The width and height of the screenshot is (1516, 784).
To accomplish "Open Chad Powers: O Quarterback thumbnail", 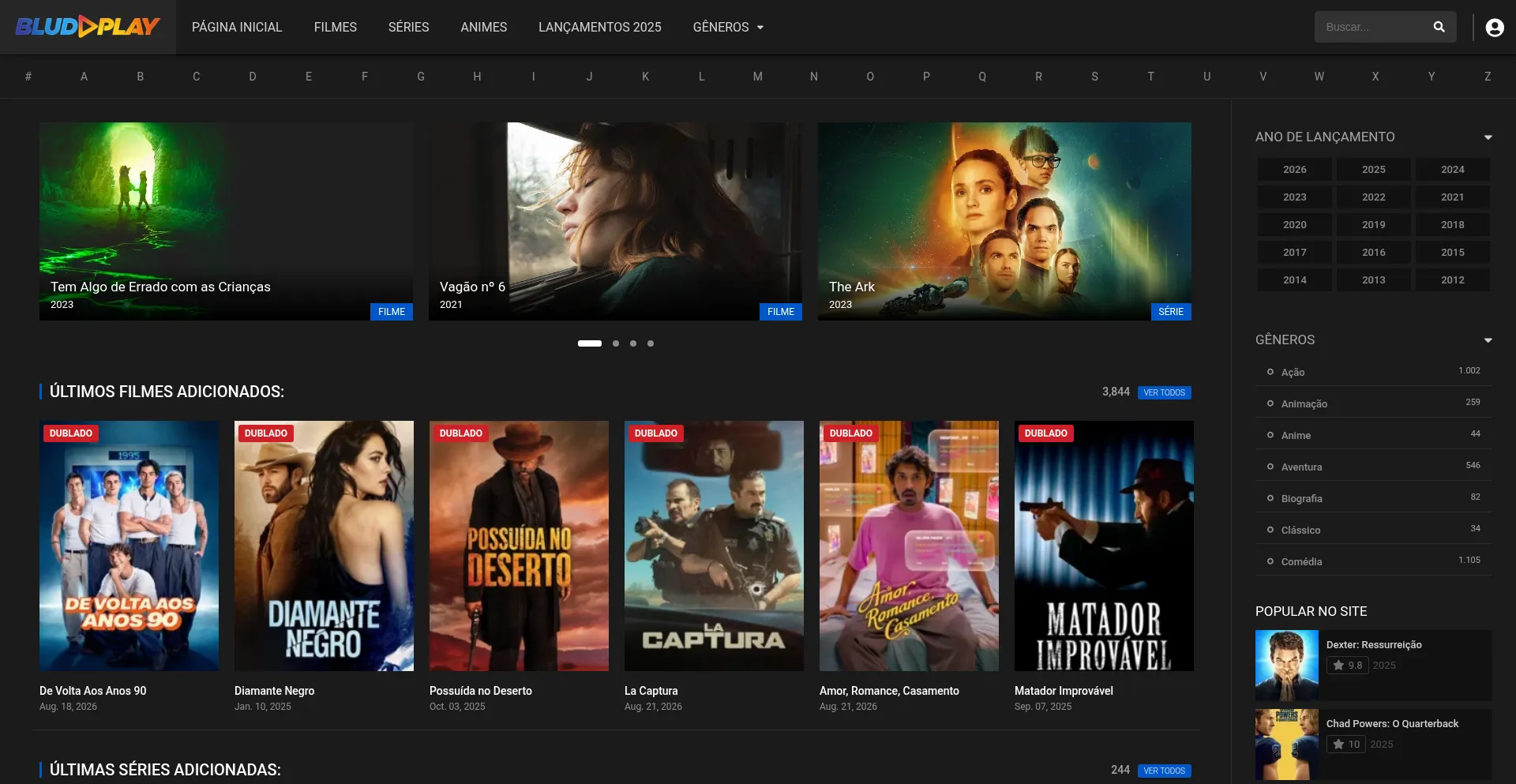I will 1287,745.
